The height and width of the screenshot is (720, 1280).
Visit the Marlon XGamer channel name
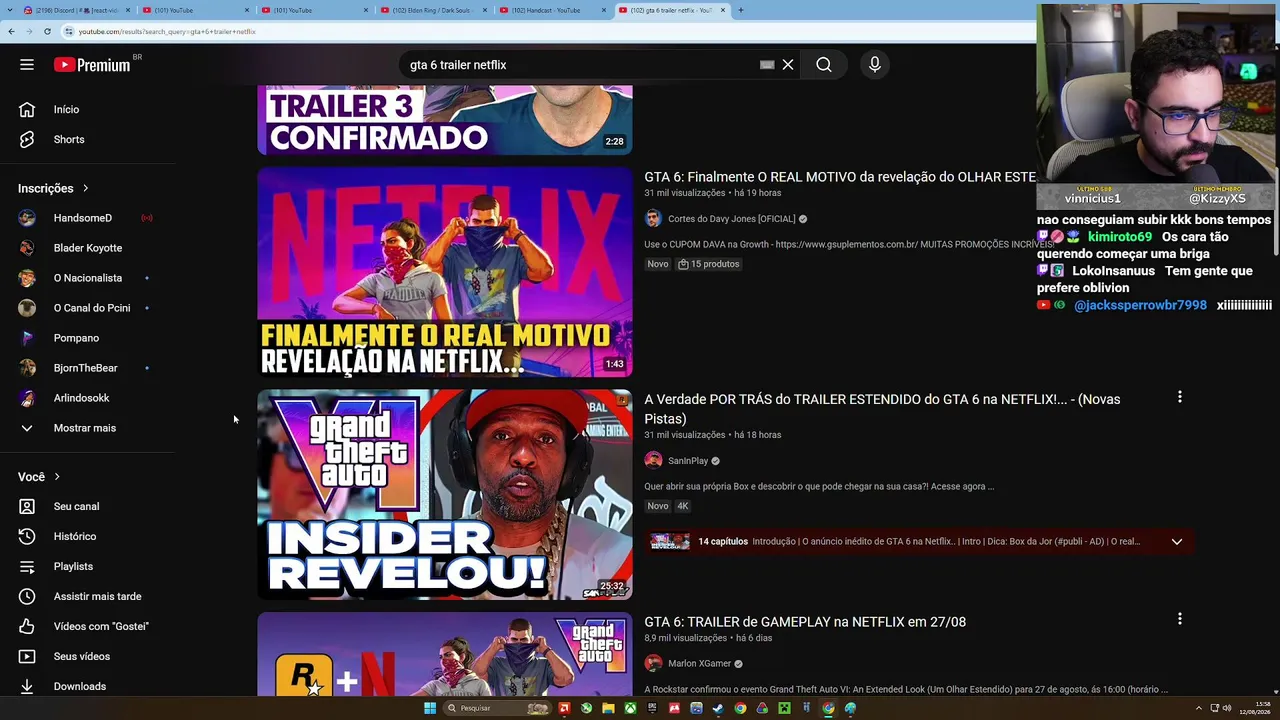(699, 664)
